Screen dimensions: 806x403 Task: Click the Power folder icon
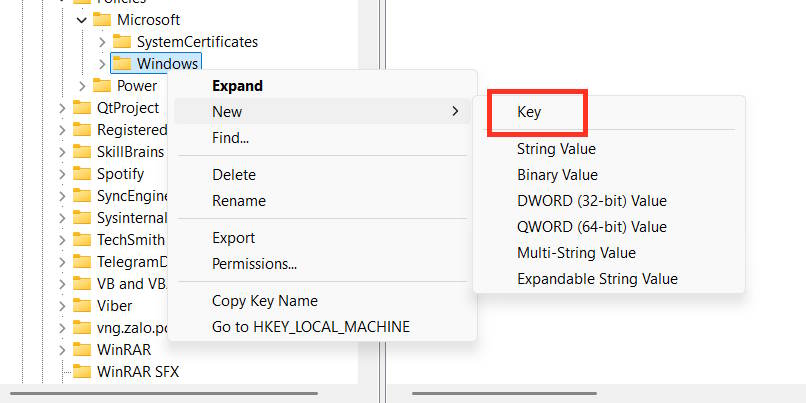click(x=102, y=86)
